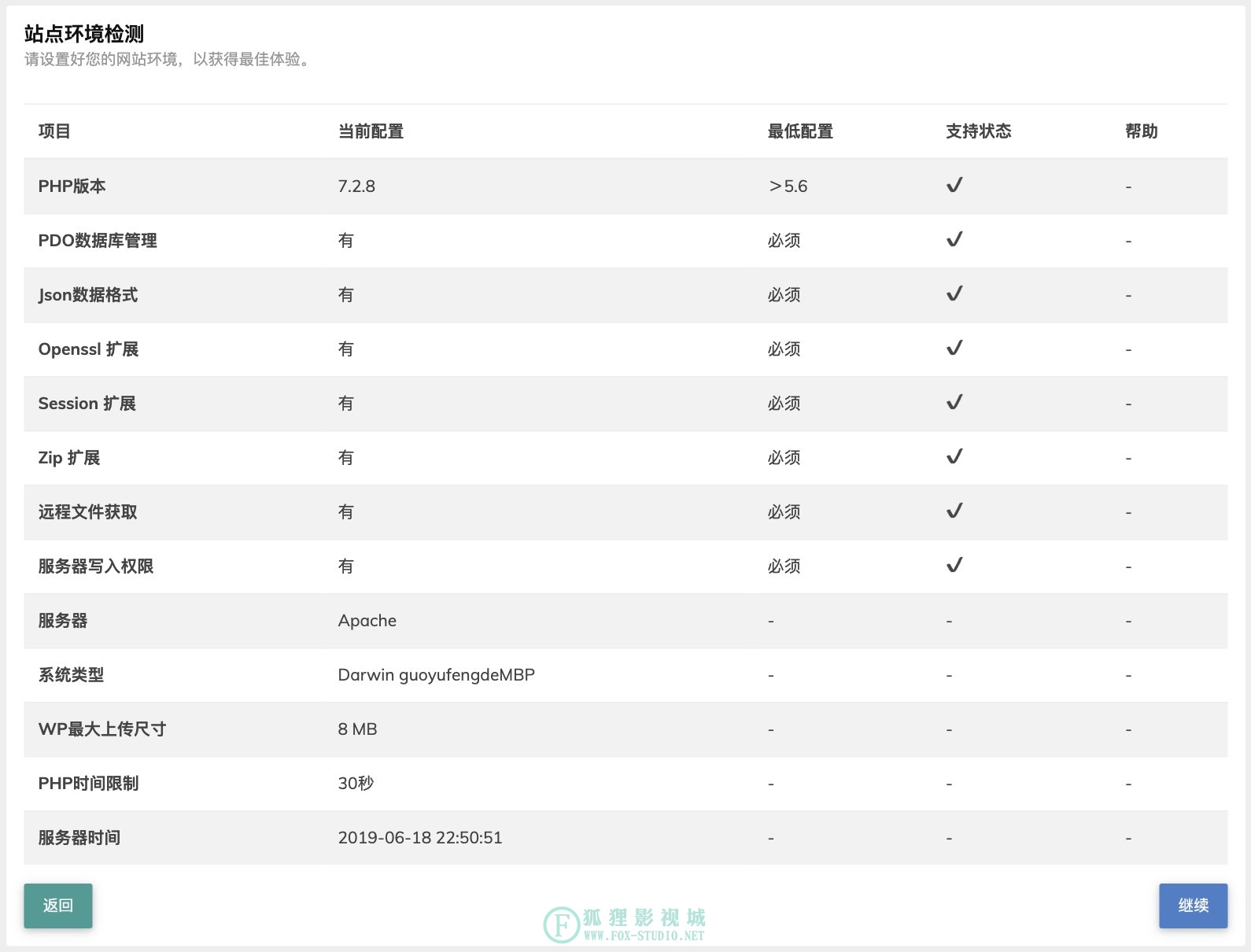1251x952 pixels.
Task: Click the 服务器写入权限 row label
Action: click(96, 566)
